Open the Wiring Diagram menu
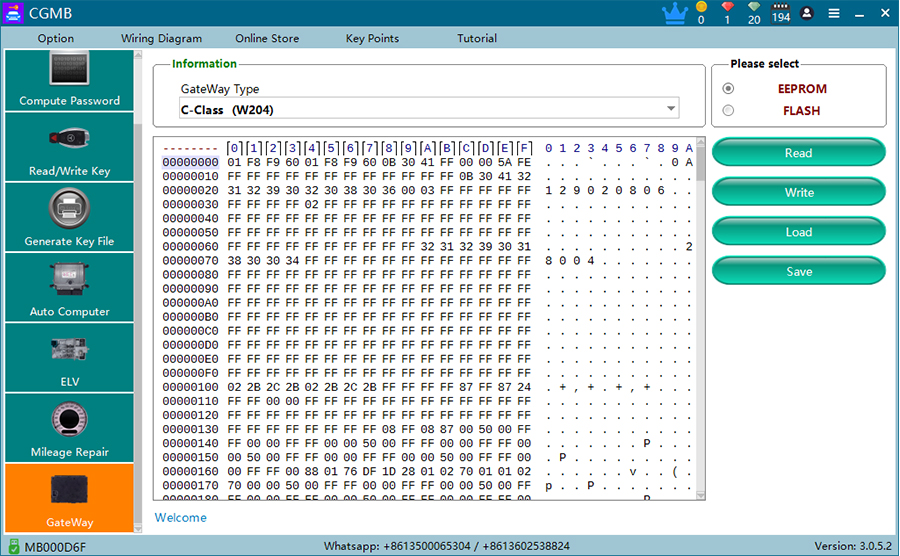 tap(161, 38)
